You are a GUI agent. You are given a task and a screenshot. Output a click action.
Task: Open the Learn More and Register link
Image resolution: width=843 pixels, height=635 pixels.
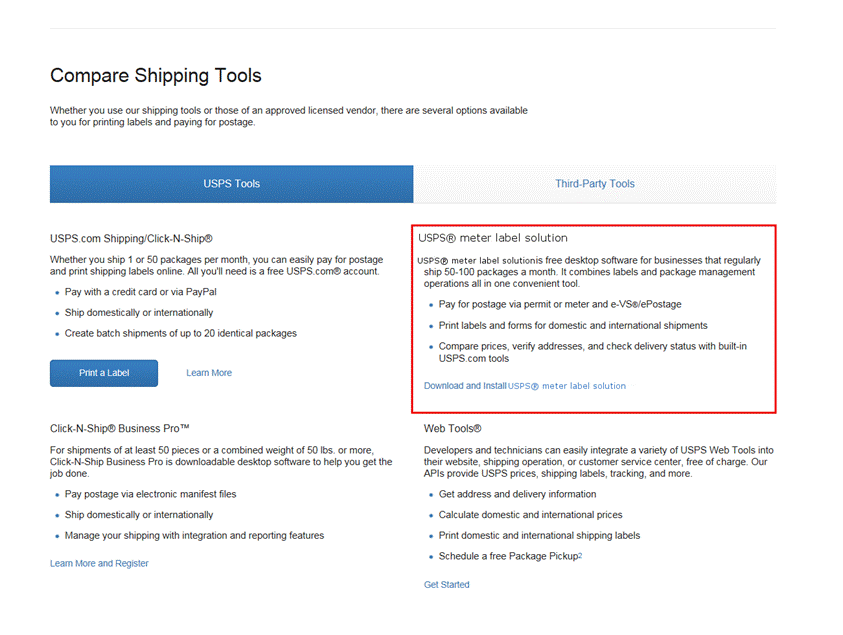point(99,563)
